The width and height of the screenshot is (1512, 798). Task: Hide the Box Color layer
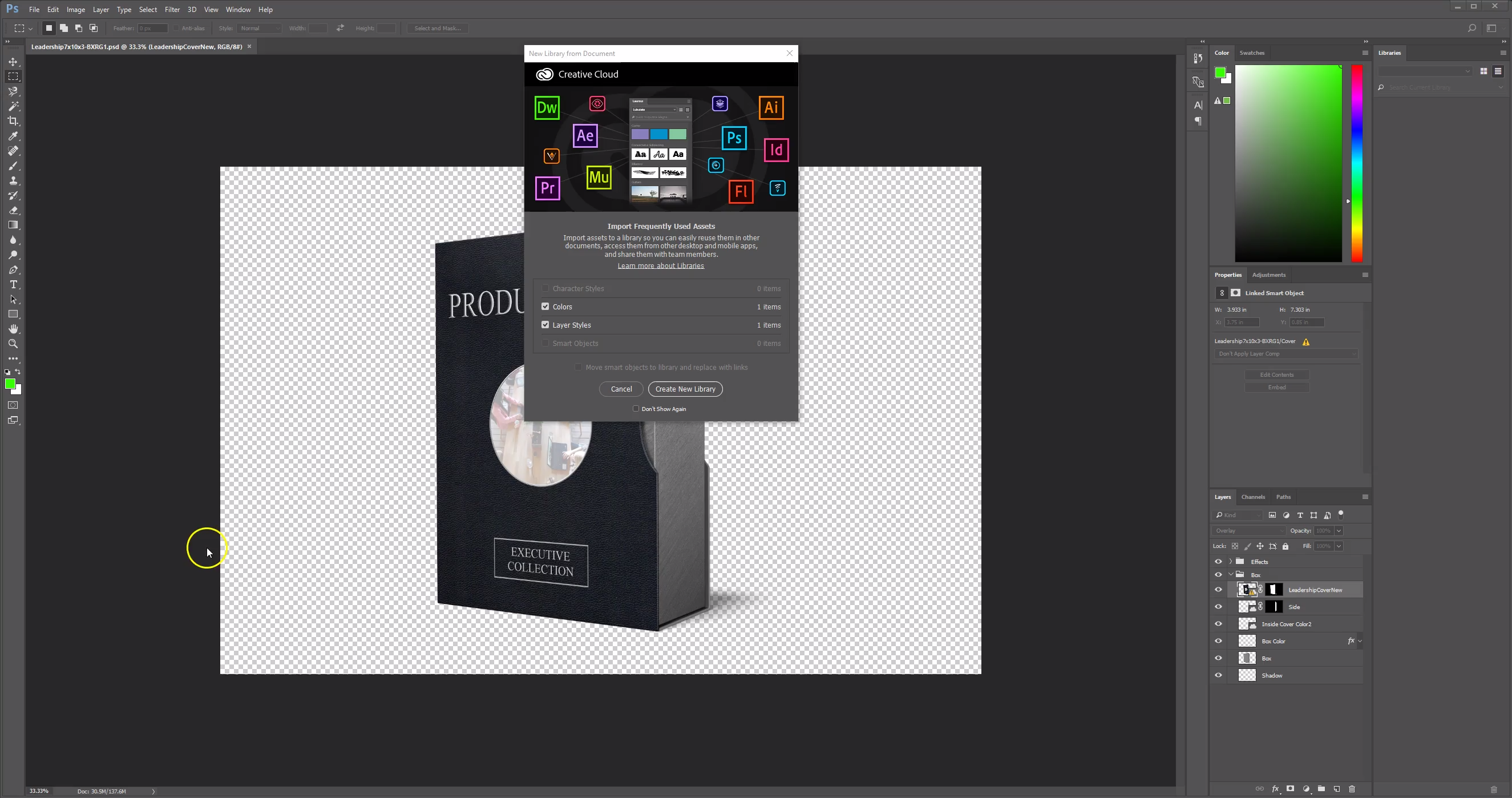(x=1219, y=640)
